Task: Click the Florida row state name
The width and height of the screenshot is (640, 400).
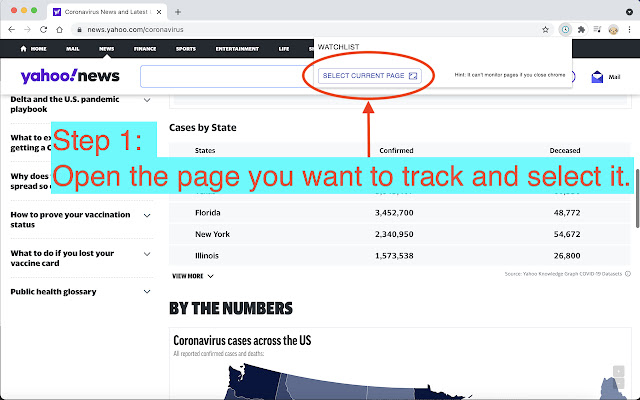Action: (208, 213)
